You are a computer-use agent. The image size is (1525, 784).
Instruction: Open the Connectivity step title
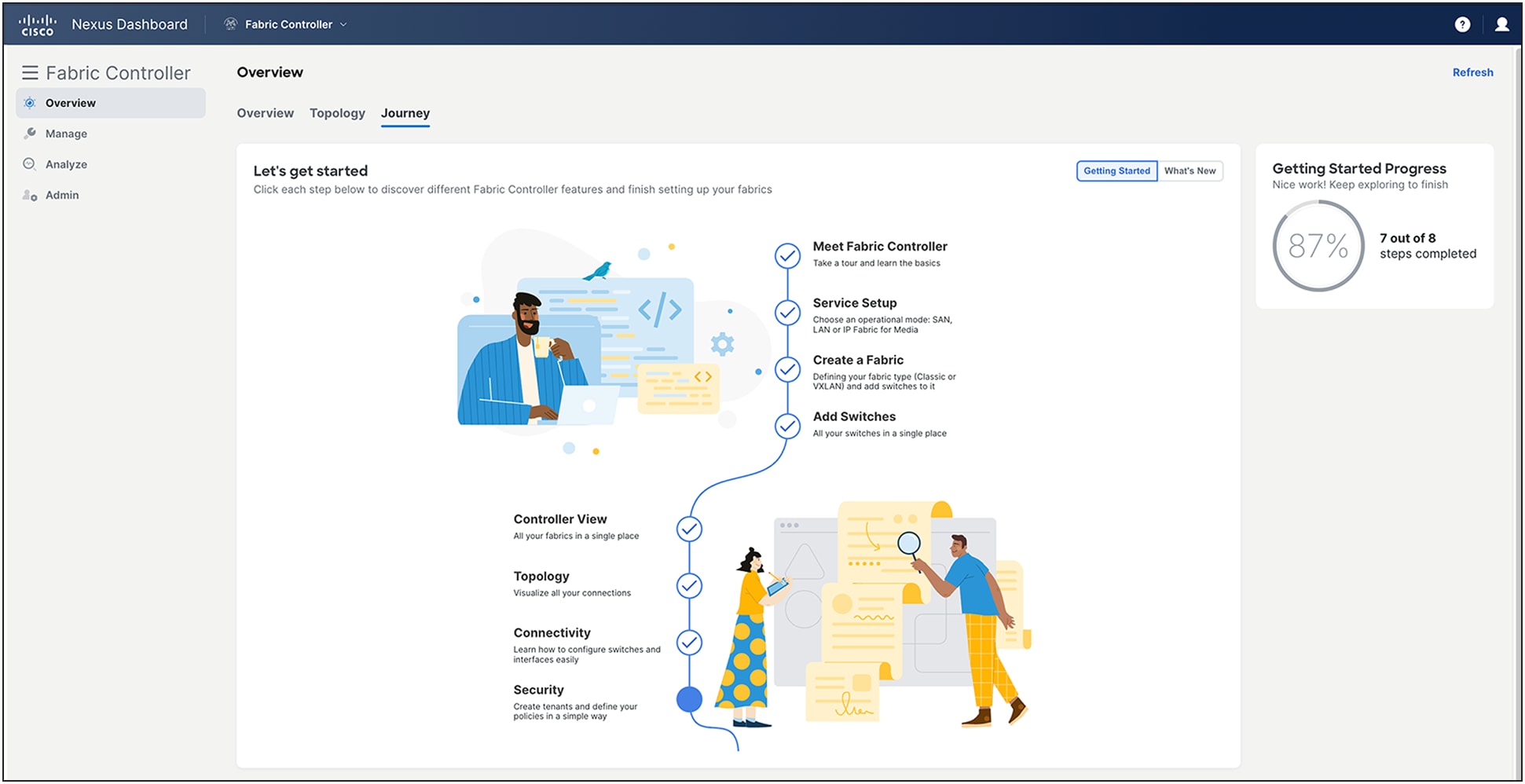pos(552,633)
